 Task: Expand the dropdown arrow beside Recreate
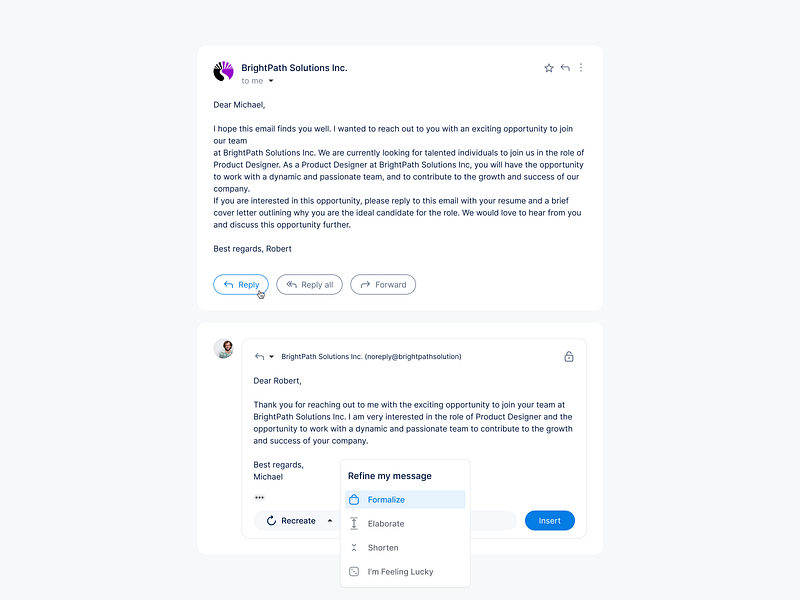tap(330, 520)
